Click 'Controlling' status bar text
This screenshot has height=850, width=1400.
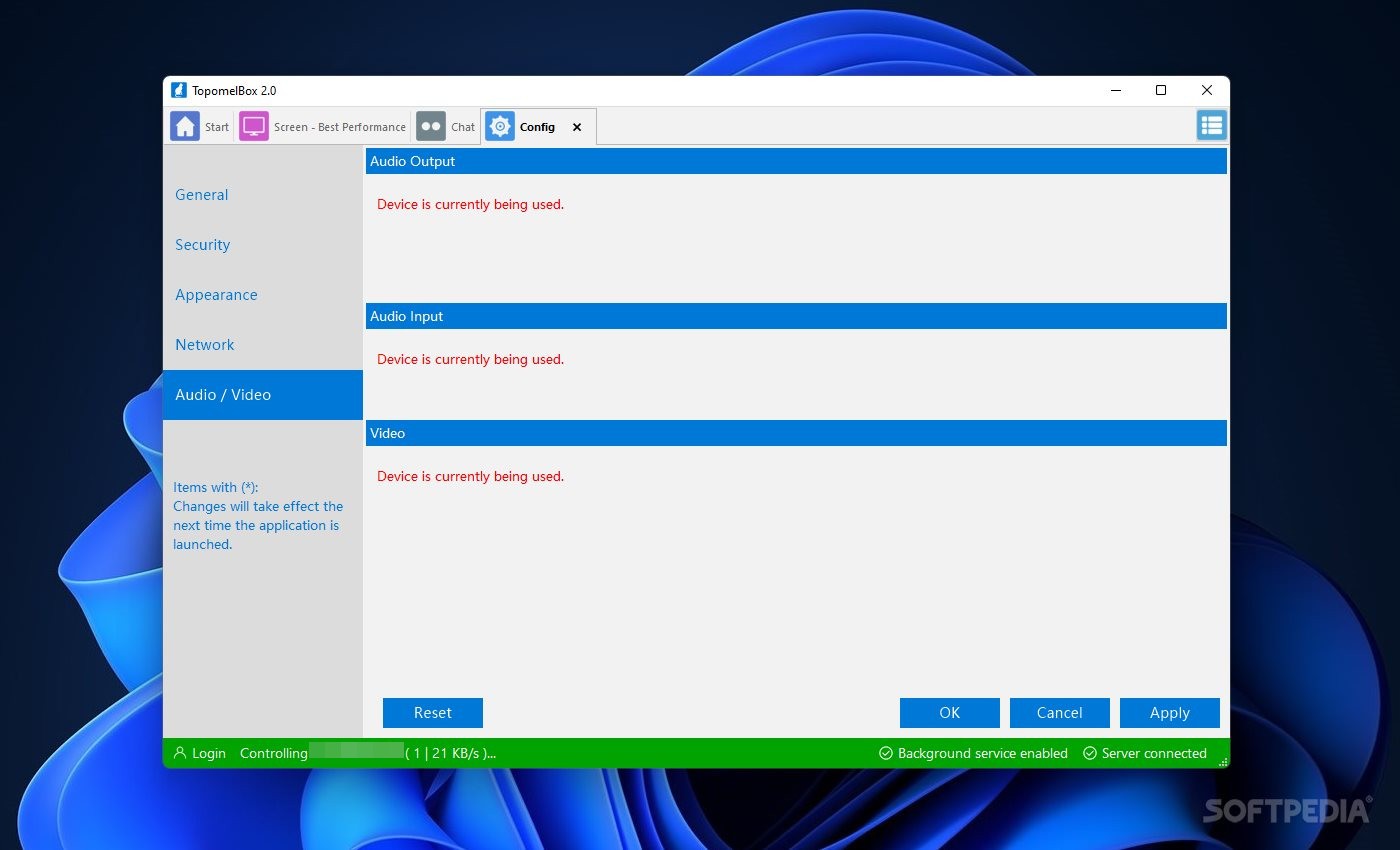(x=274, y=753)
